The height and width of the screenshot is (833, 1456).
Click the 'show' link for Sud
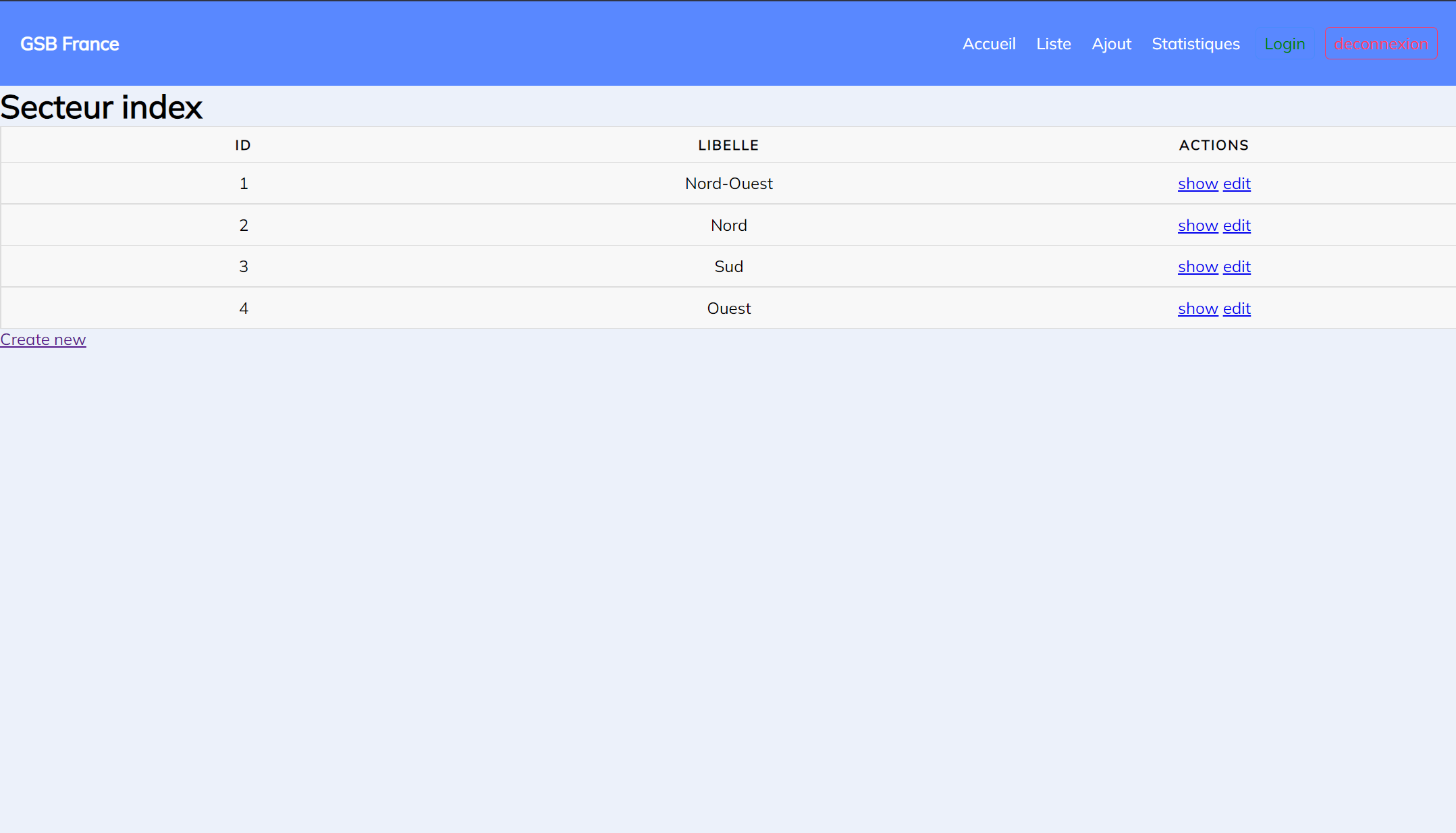1198,266
